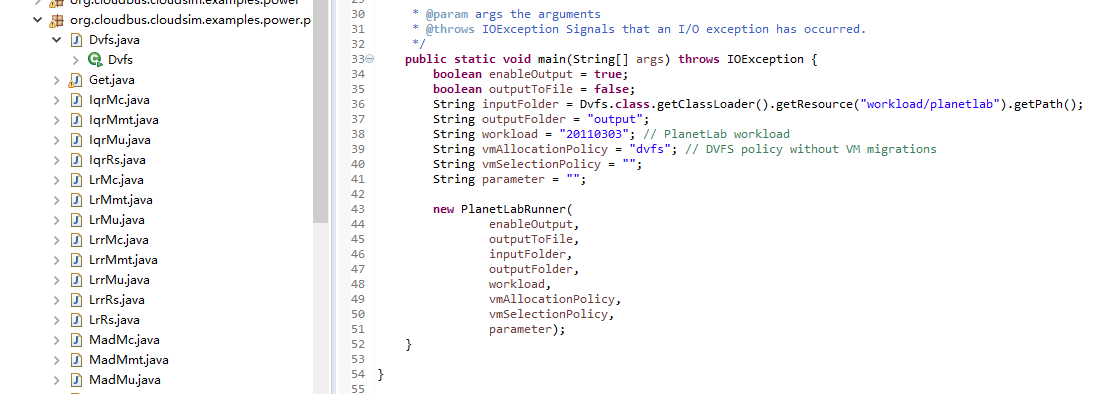Click the LrMmt.java file icon

point(77,200)
